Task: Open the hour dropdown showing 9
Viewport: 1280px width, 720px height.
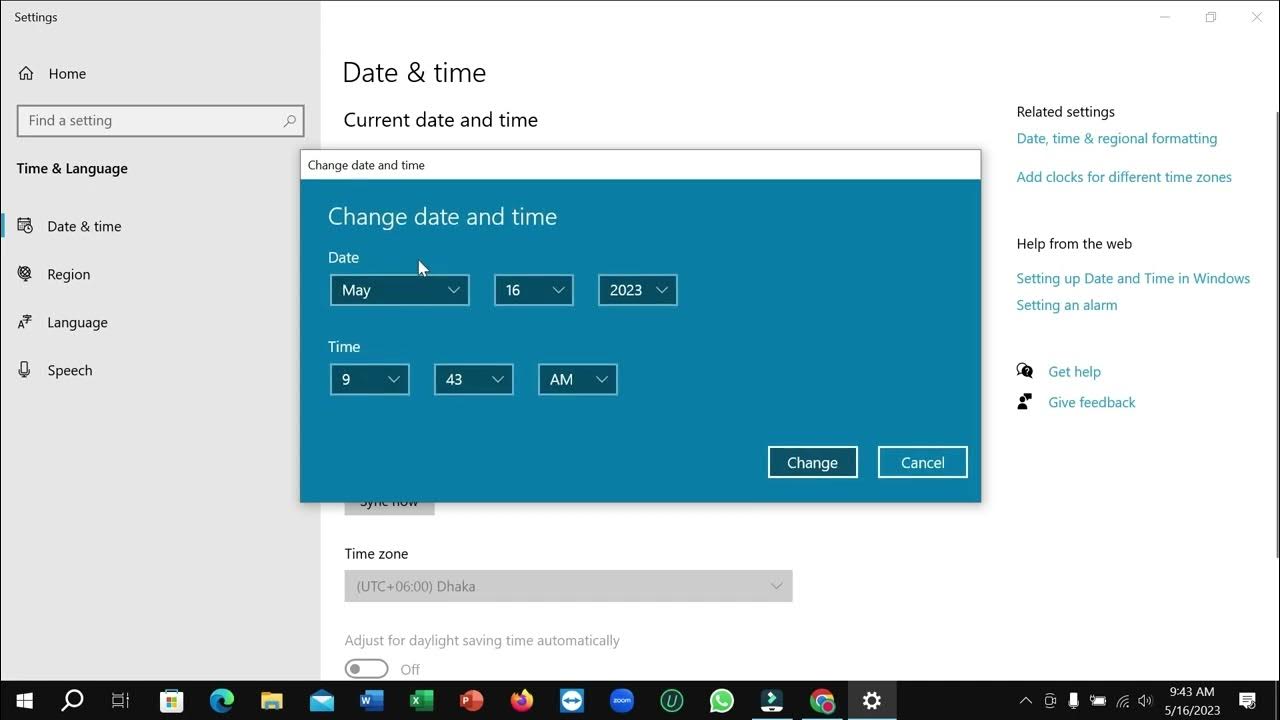Action: (370, 379)
